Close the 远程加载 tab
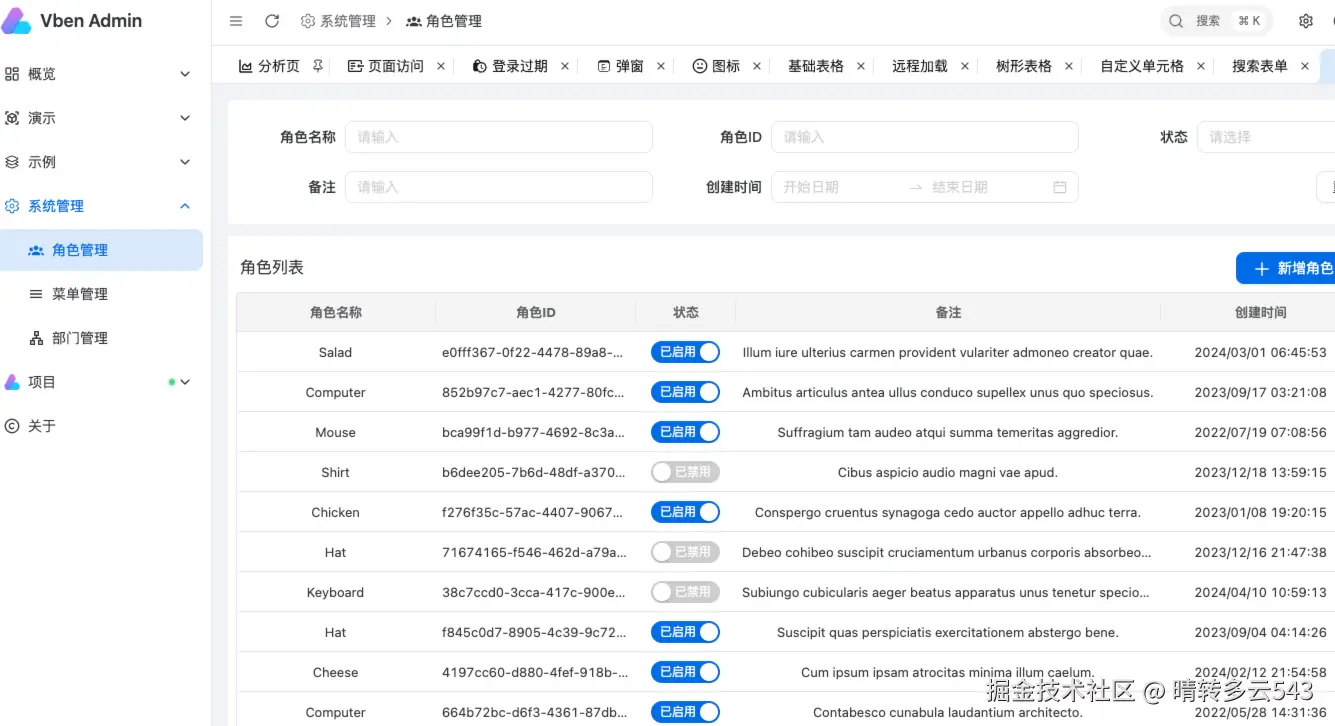 [965, 66]
